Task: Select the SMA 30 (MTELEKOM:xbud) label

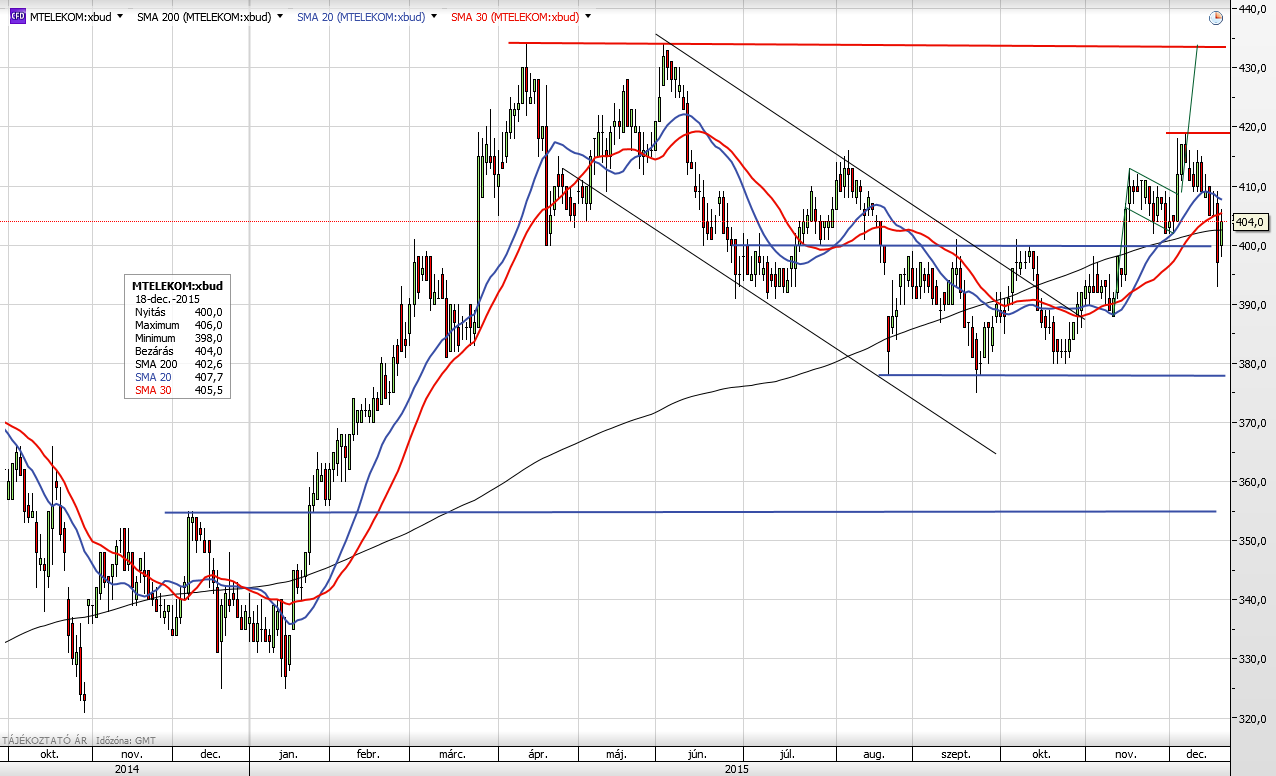Action: point(514,17)
